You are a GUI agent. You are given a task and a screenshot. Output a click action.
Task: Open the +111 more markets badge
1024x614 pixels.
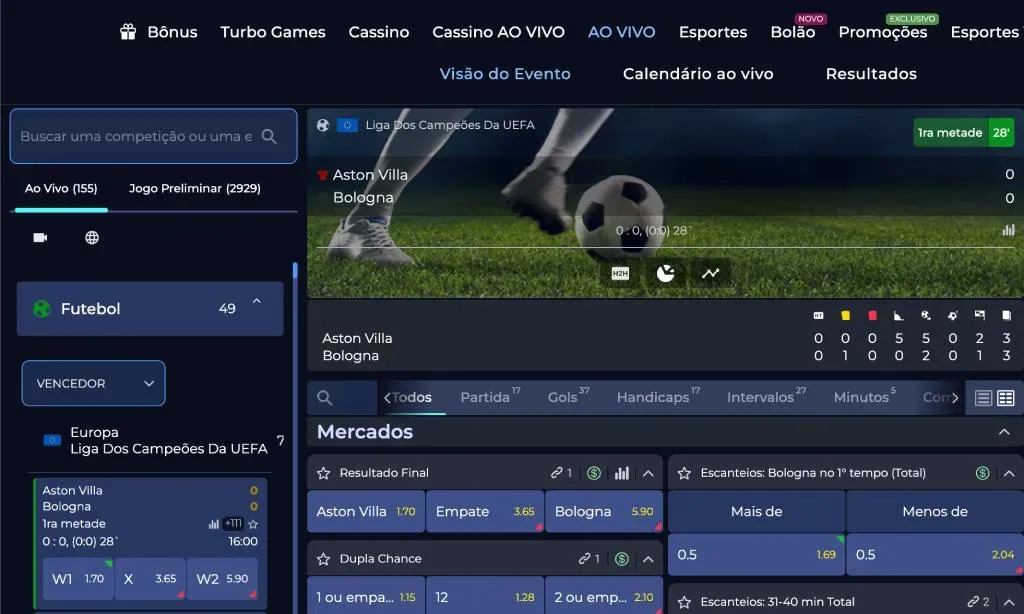pyautogui.click(x=233, y=523)
